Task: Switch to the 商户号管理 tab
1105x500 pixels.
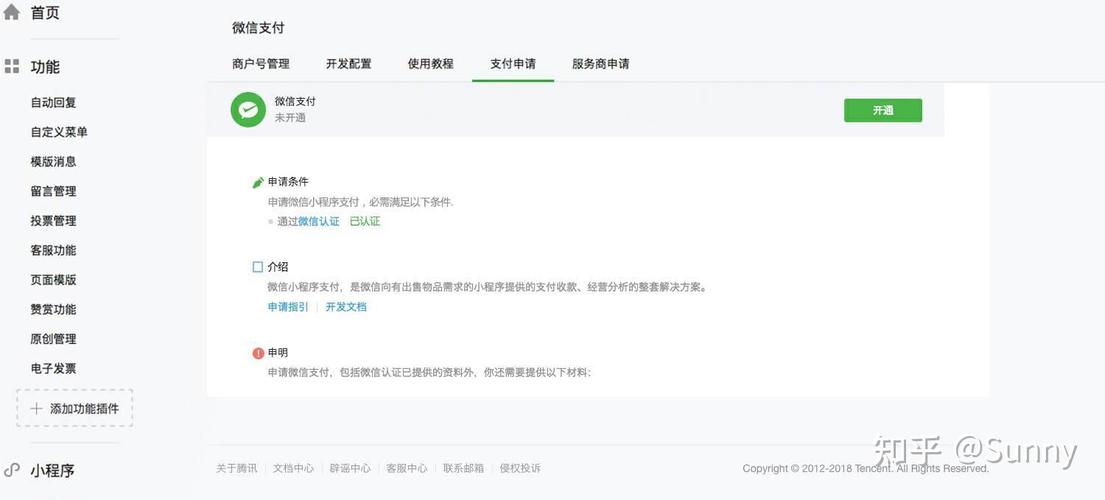Action: (261, 64)
